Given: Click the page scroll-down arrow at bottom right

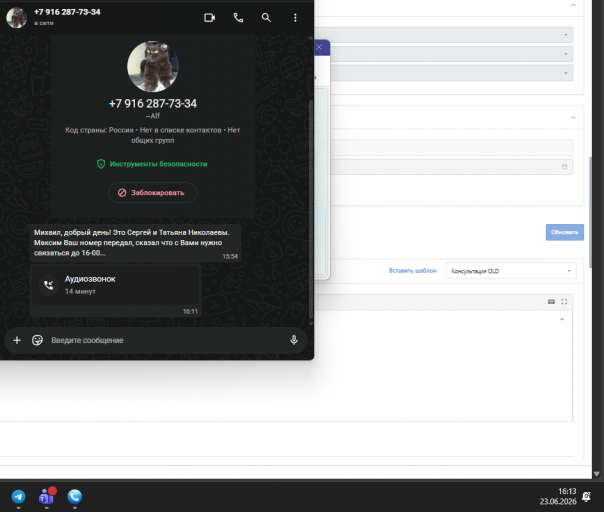Looking at the screenshot, I should pyautogui.click(x=597, y=474).
